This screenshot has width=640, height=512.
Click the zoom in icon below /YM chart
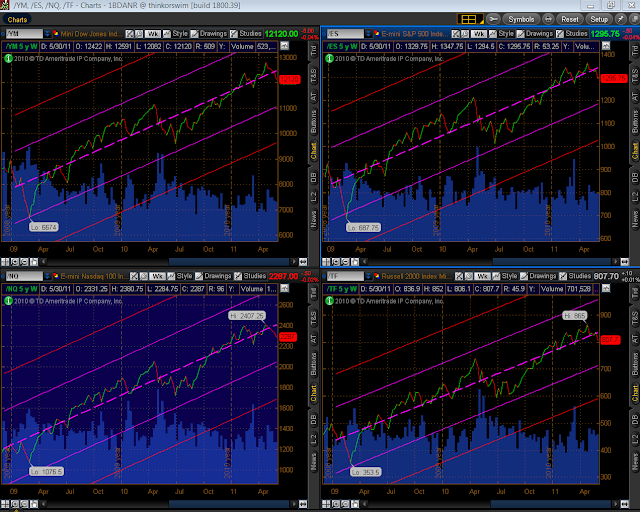coord(15,262)
